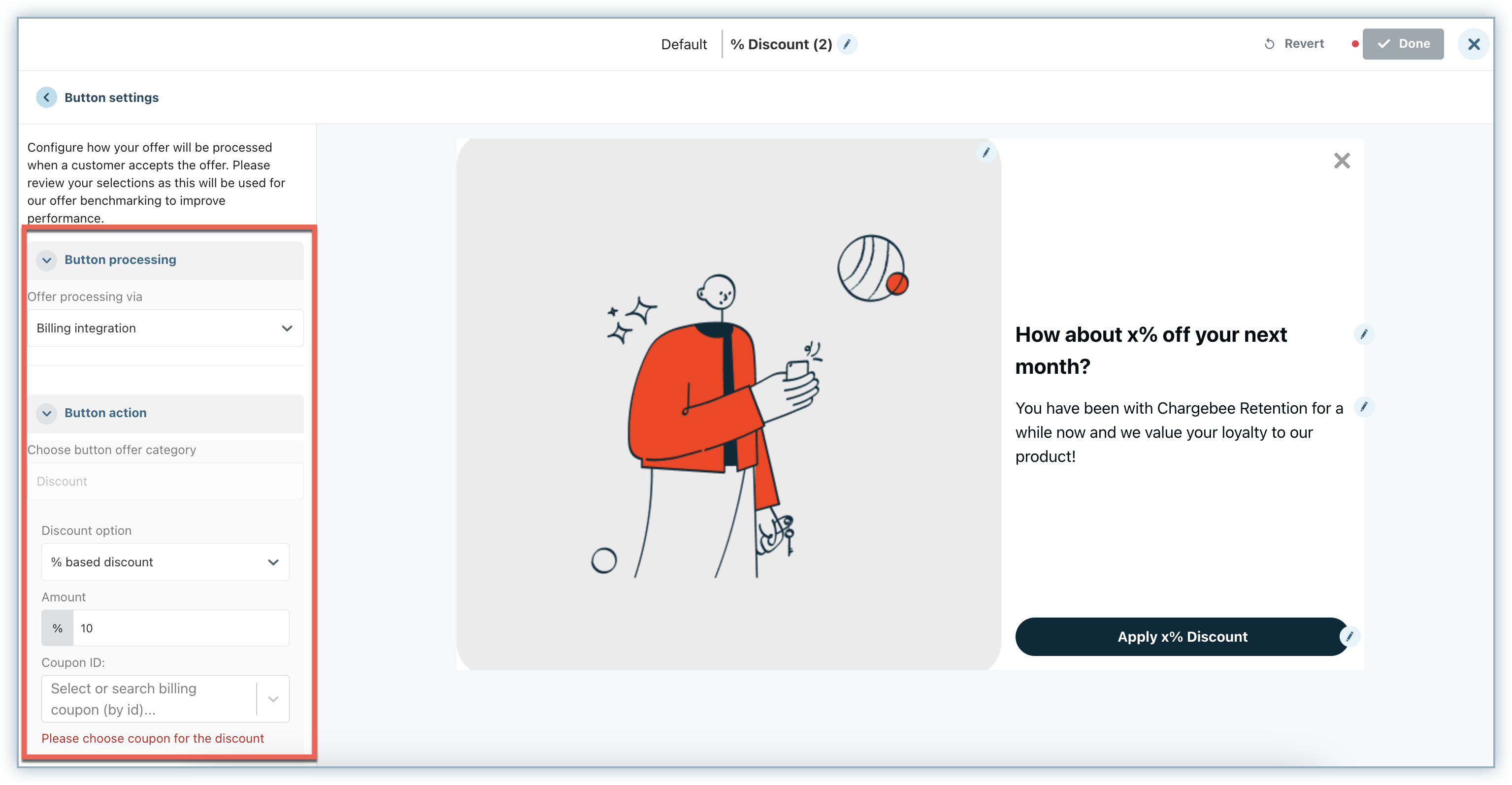Click the Amount field showing 10
This screenshot has width=1512, height=785.
click(180, 628)
